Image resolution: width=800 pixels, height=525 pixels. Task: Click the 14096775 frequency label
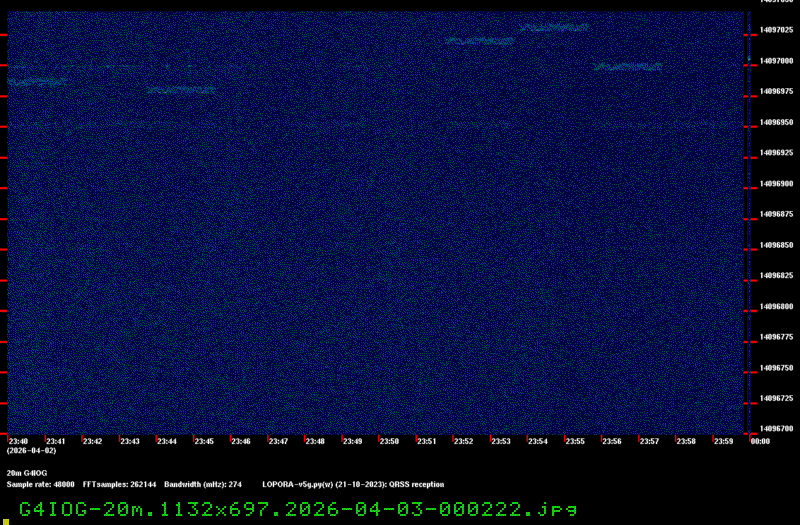click(777, 337)
